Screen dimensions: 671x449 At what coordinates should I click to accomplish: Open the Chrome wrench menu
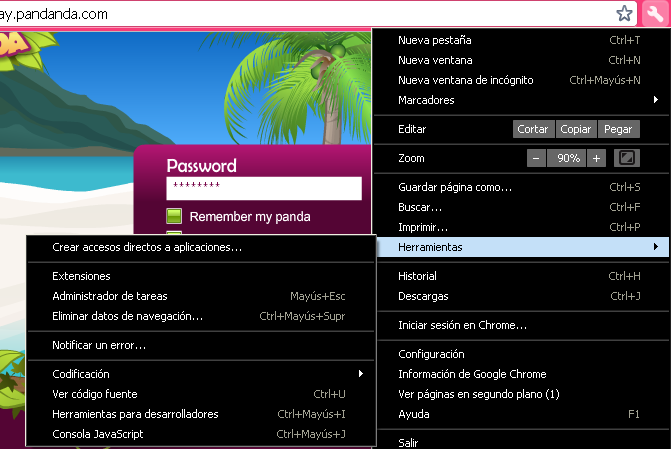[655, 14]
